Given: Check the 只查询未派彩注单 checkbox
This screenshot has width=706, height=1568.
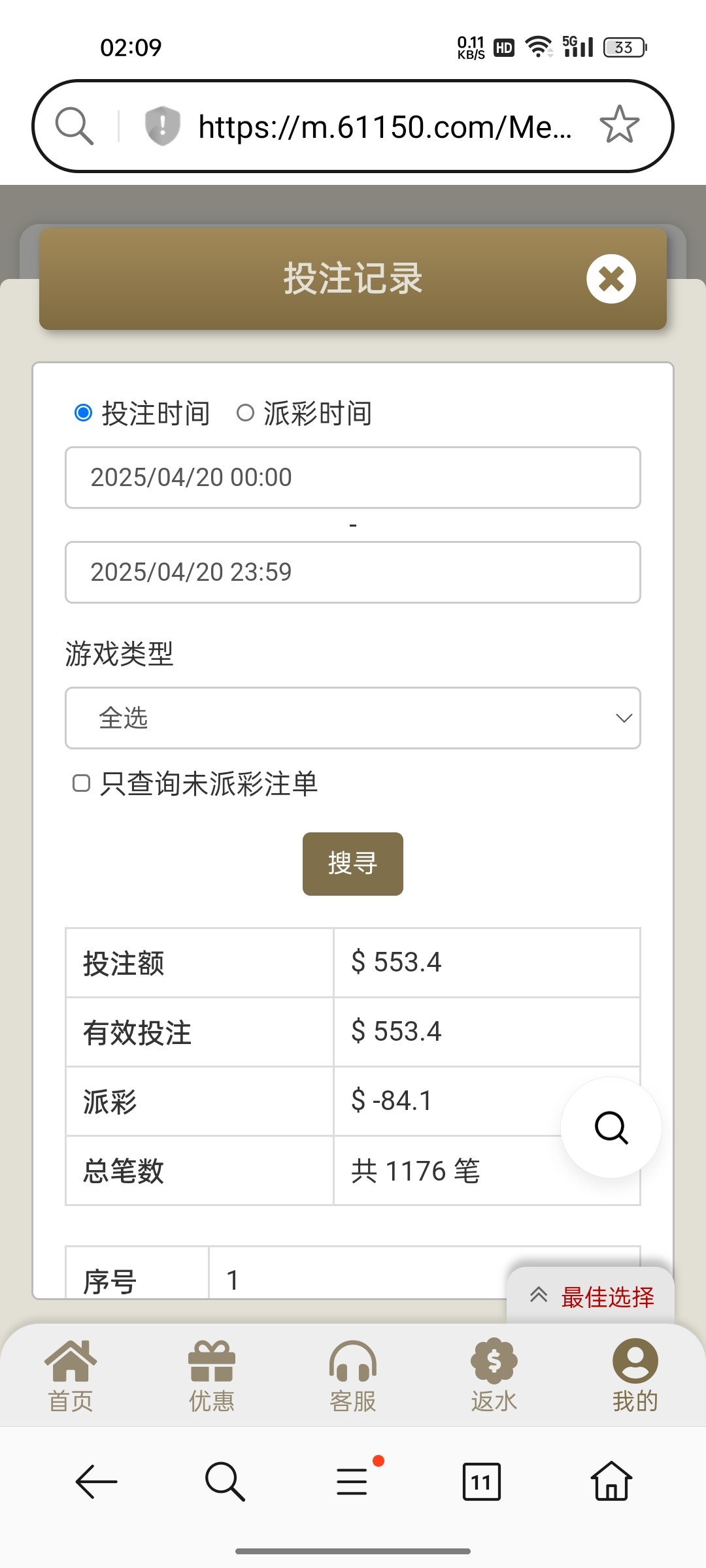Looking at the screenshot, I should click(x=81, y=783).
